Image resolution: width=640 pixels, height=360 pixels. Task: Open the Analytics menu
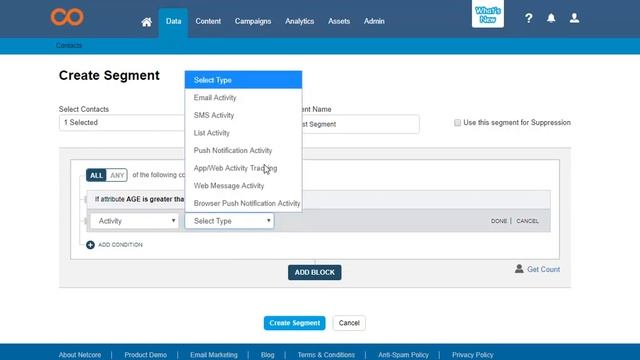300,21
